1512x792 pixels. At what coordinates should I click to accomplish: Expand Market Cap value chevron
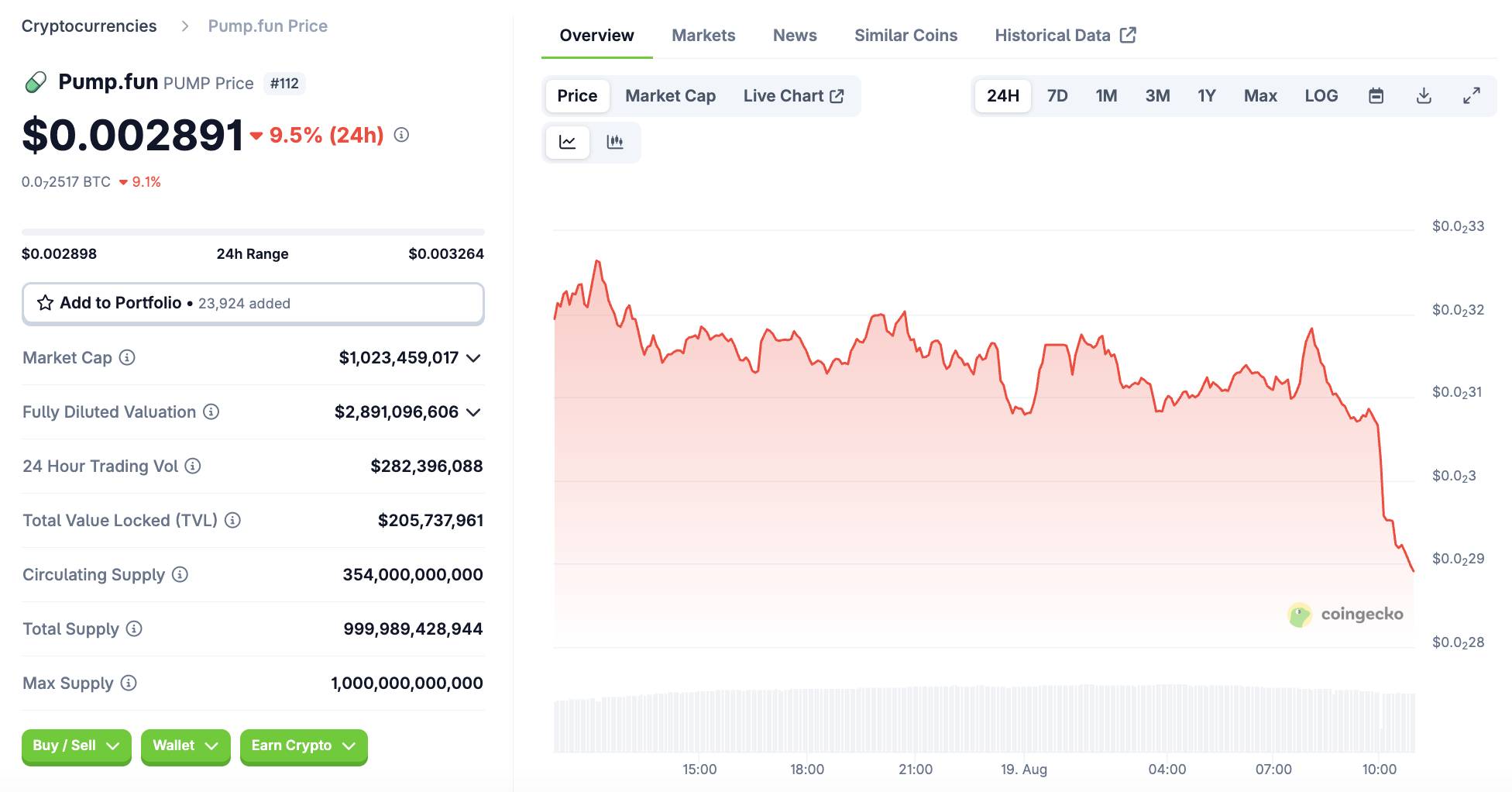(x=473, y=358)
